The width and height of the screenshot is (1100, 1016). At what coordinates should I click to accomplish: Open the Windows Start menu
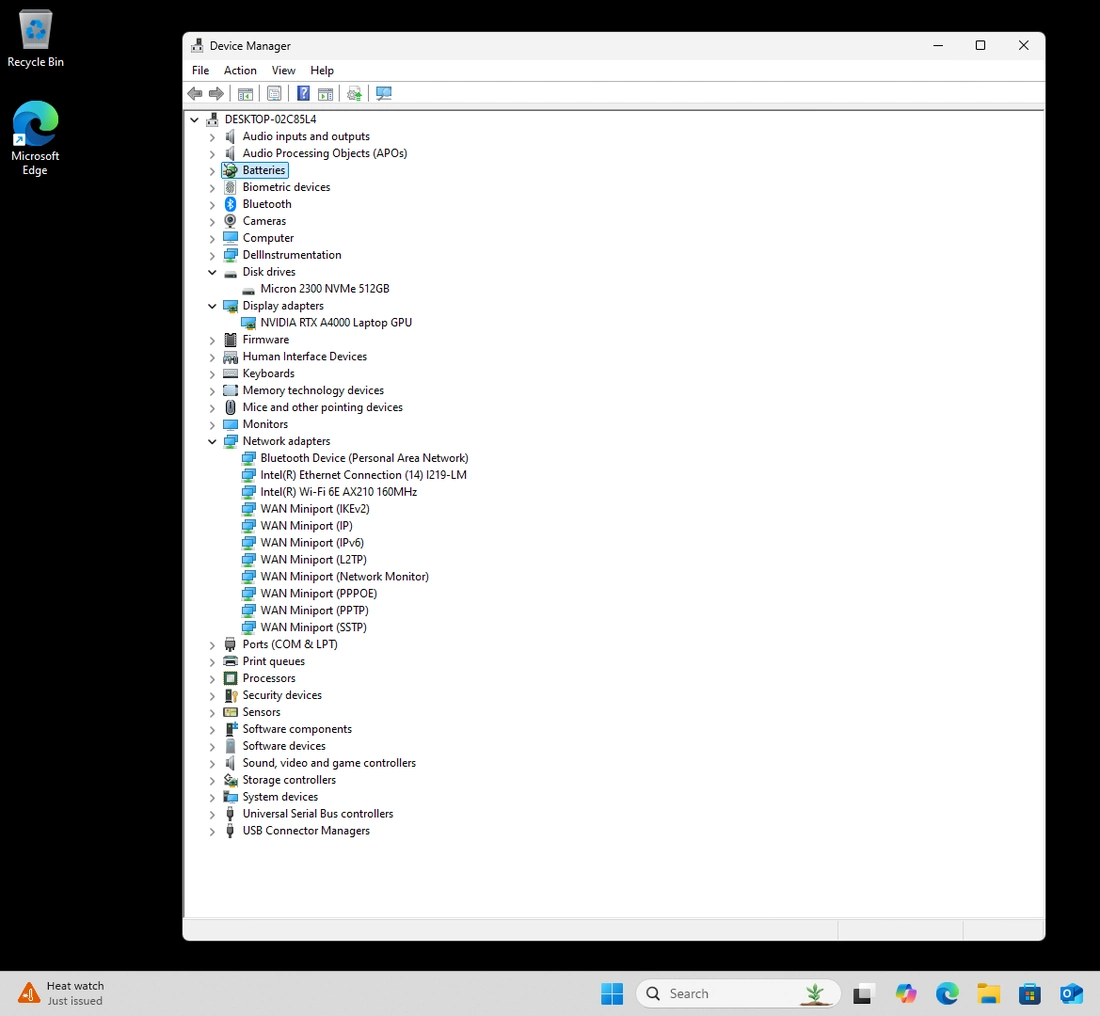click(612, 994)
